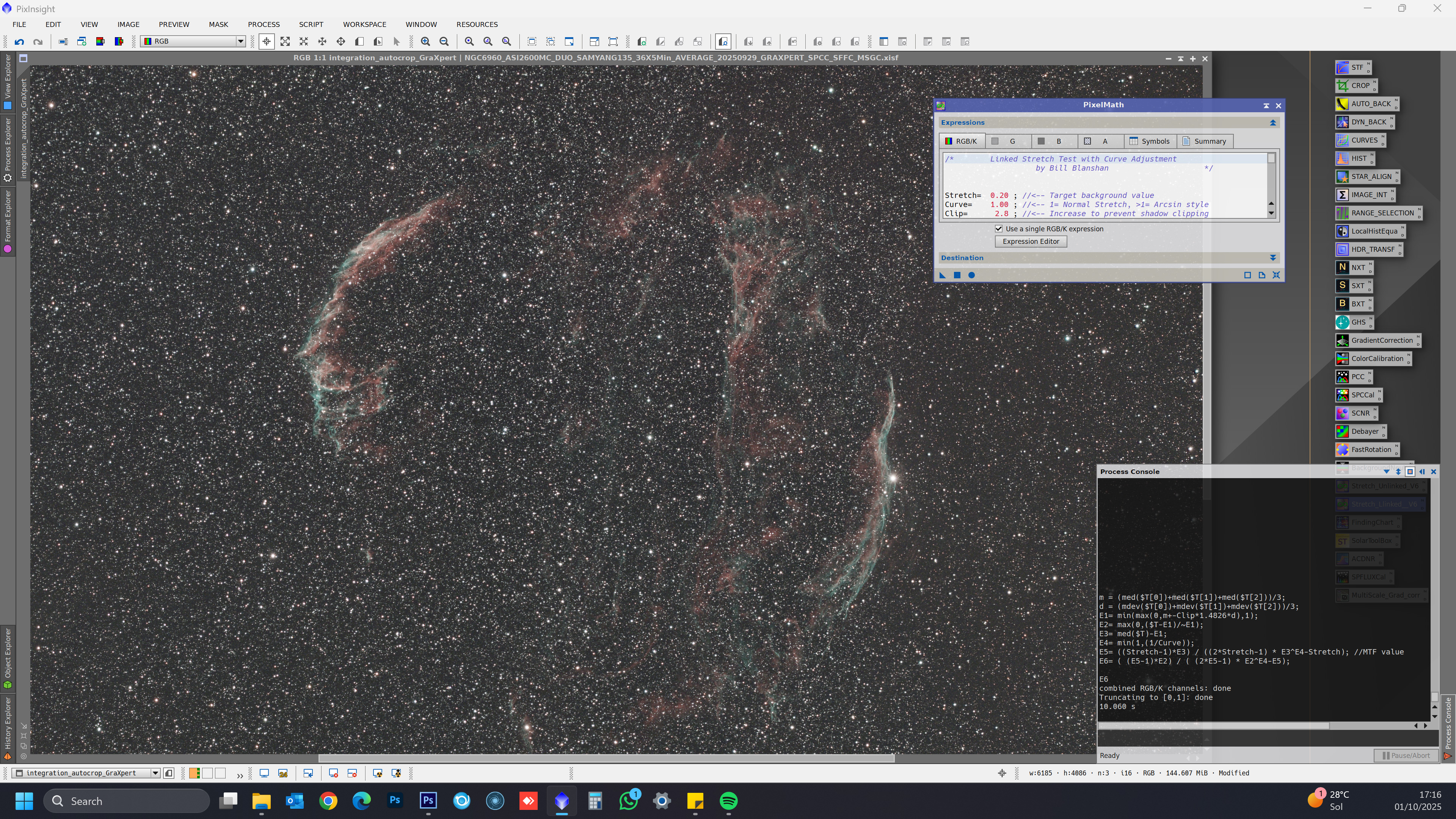1456x819 pixels.
Task: Open the RGB channel display dropdown
Action: tap(240, 41)
